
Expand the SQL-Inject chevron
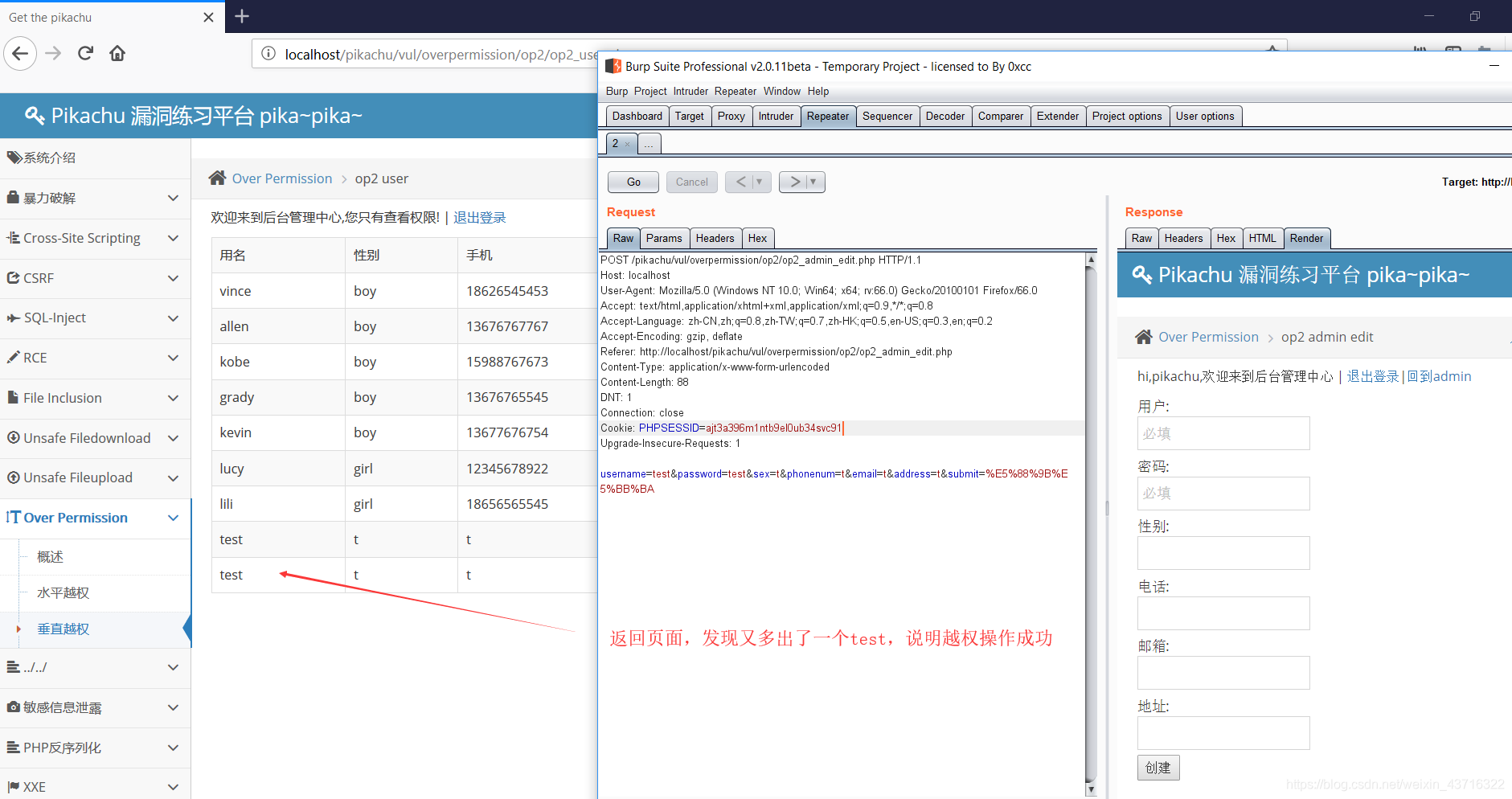tap(173, 318)
